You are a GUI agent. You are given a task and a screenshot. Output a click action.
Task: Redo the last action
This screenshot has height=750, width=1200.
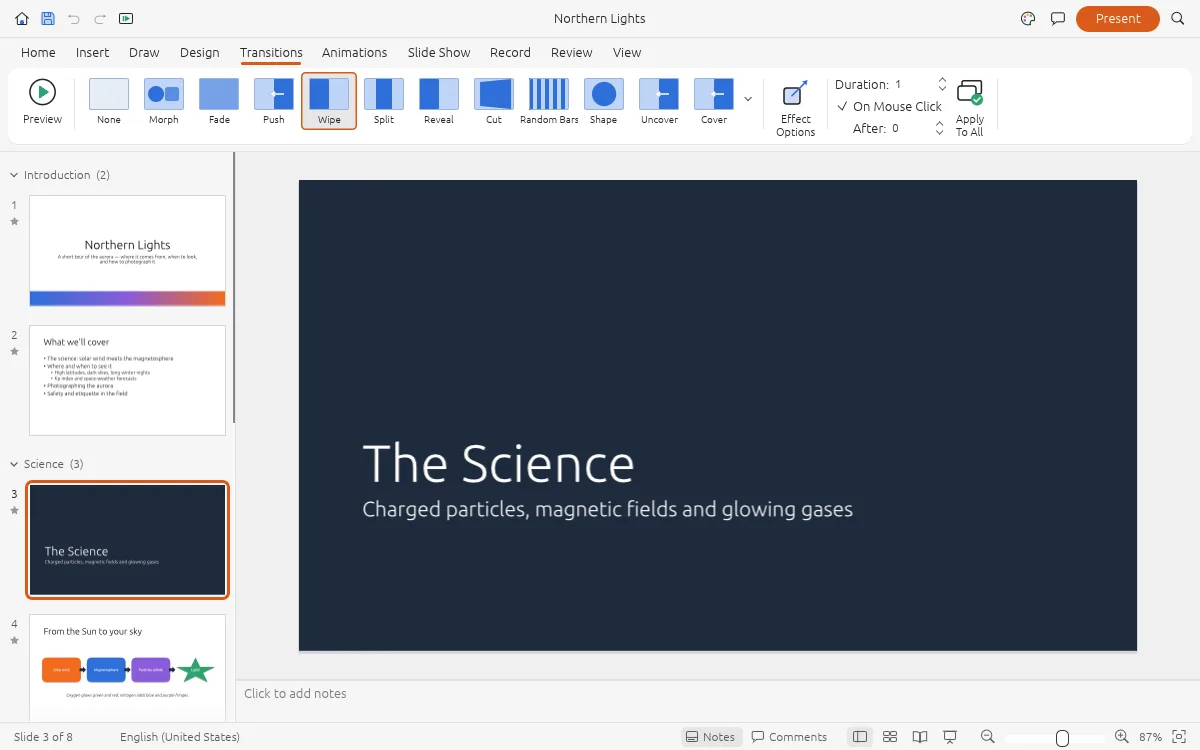[100, 18]
